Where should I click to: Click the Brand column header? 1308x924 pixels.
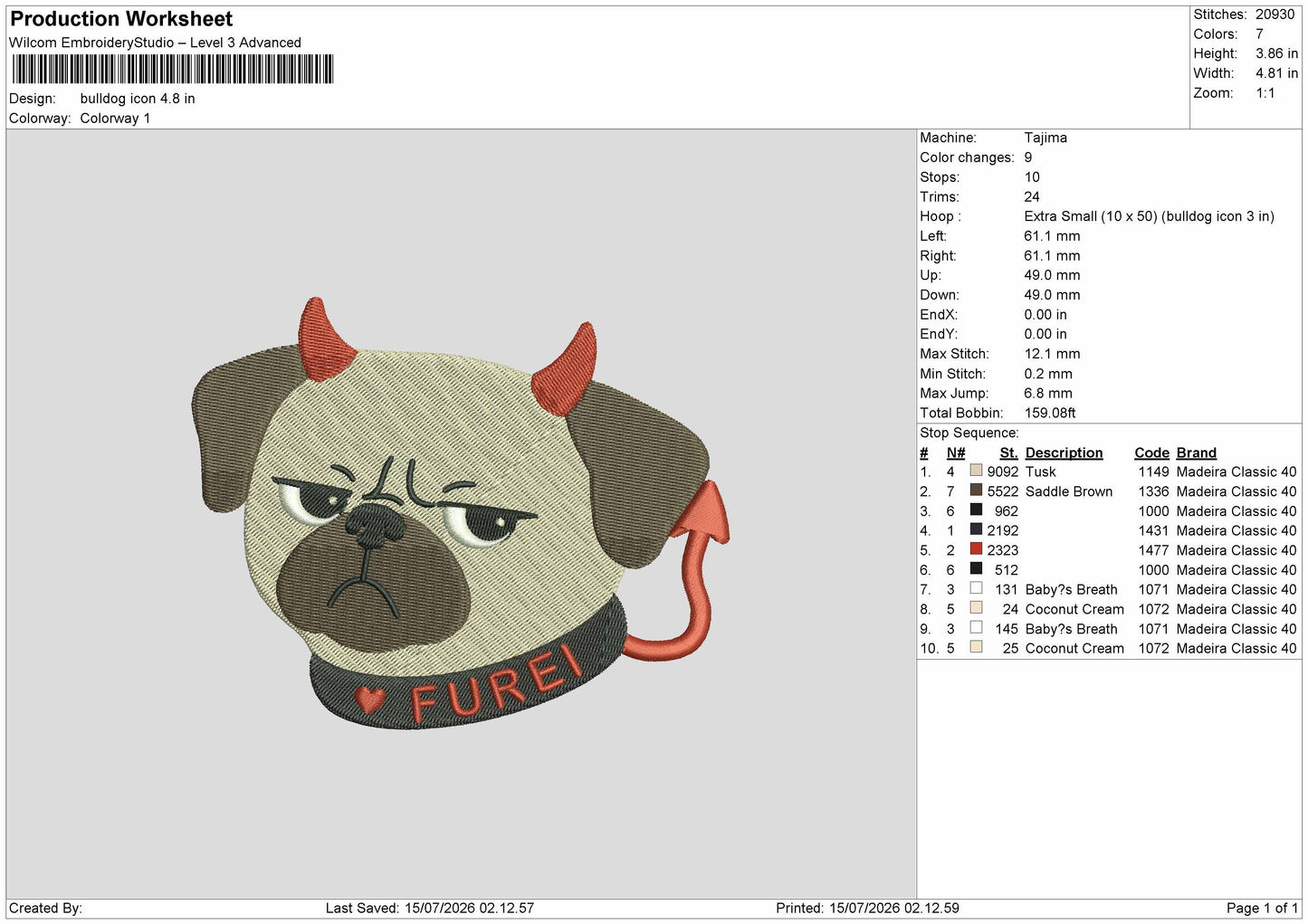[x=1196, y=452]
